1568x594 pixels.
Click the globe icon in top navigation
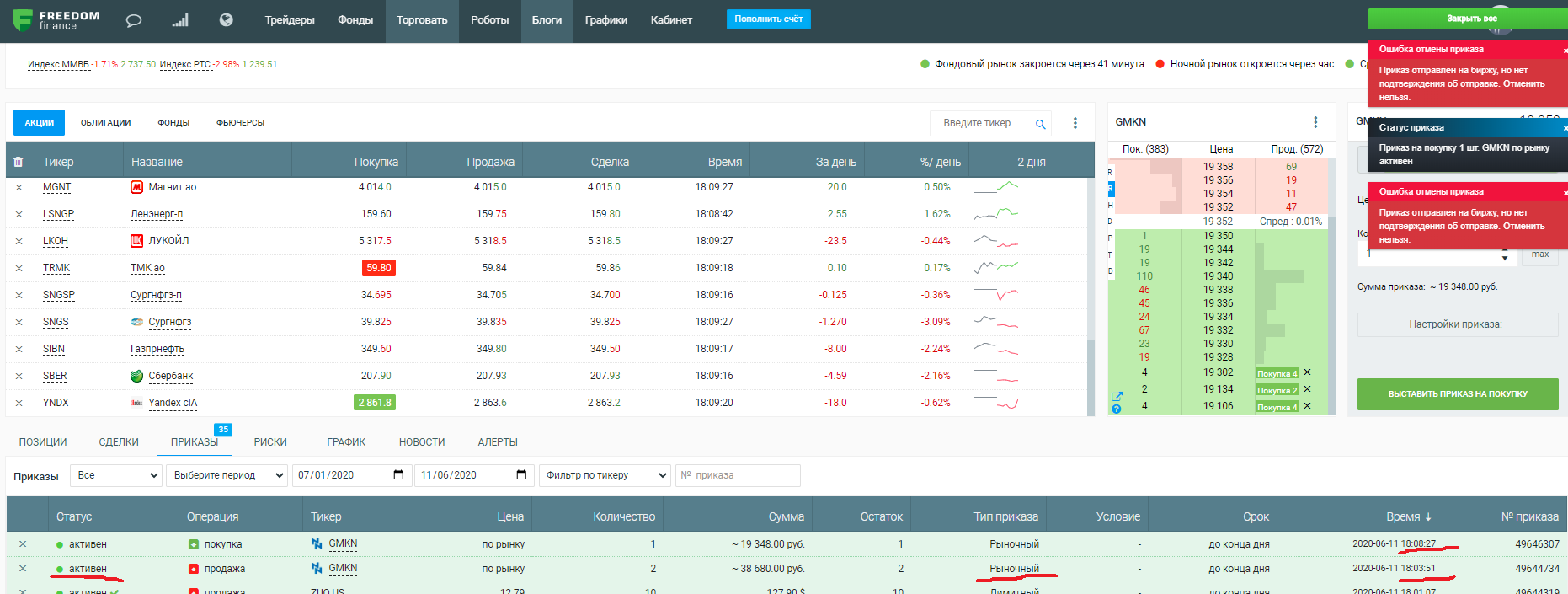[227, 20]
